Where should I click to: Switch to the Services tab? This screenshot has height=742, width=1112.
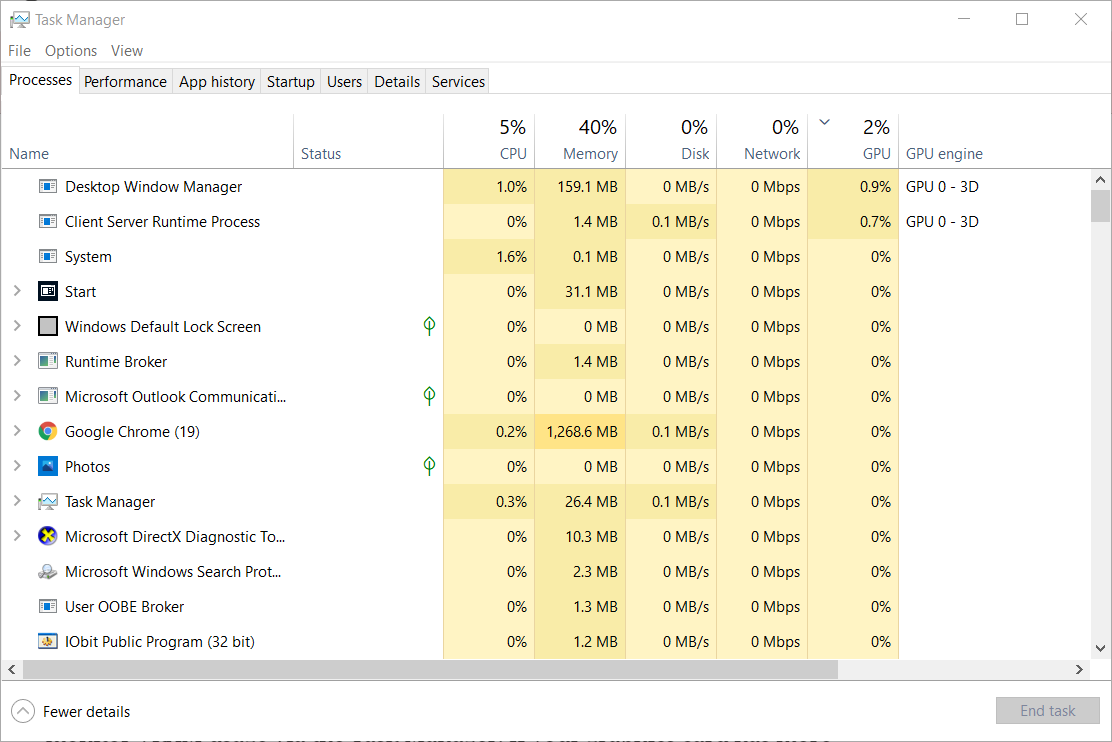(x=459, y=82)
